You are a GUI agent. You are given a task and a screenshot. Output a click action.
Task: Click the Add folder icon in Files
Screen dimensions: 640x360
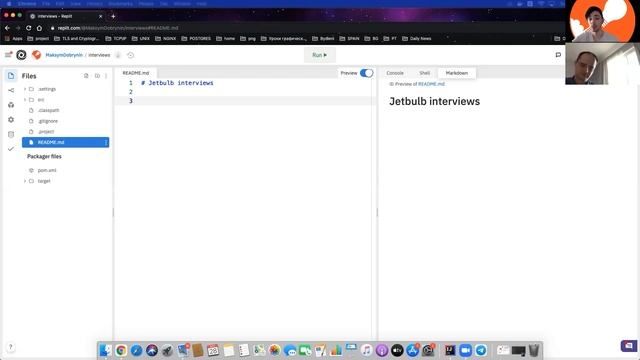(x=97, y=76)
